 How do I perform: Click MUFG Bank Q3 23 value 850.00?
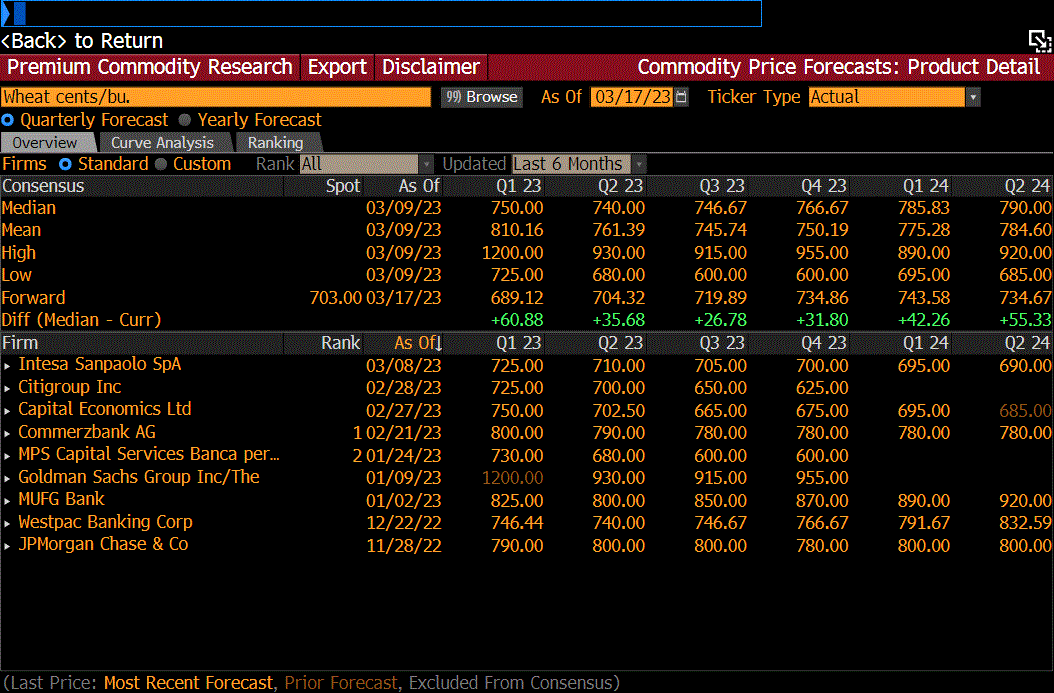coord(720,501)
